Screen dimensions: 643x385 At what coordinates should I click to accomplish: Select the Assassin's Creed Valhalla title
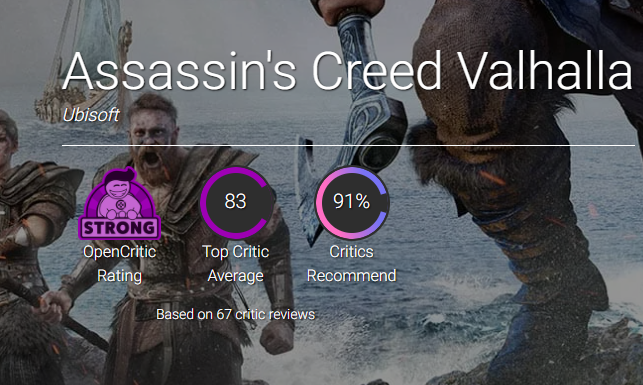tap(348, 71)
